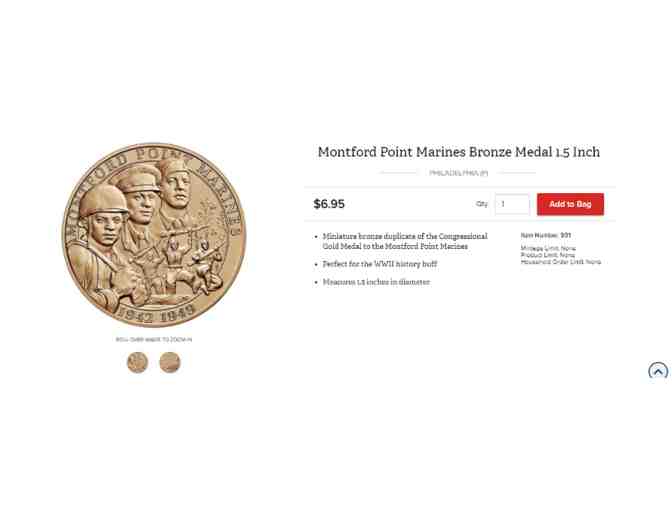This screenshot has width=672, height=510.
Task: Click the Household Order Limit line
Action: 561,262
